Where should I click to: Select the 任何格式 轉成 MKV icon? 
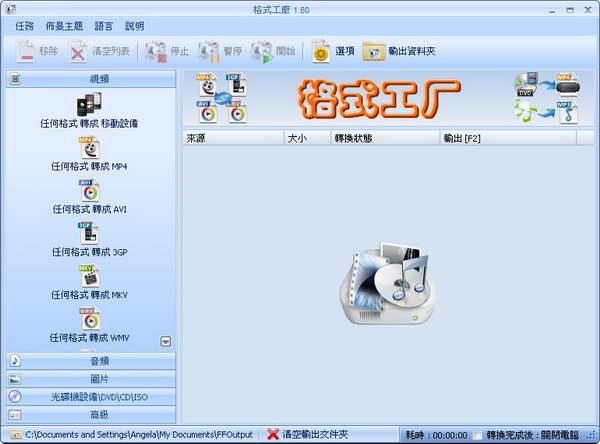coord(89,276)
